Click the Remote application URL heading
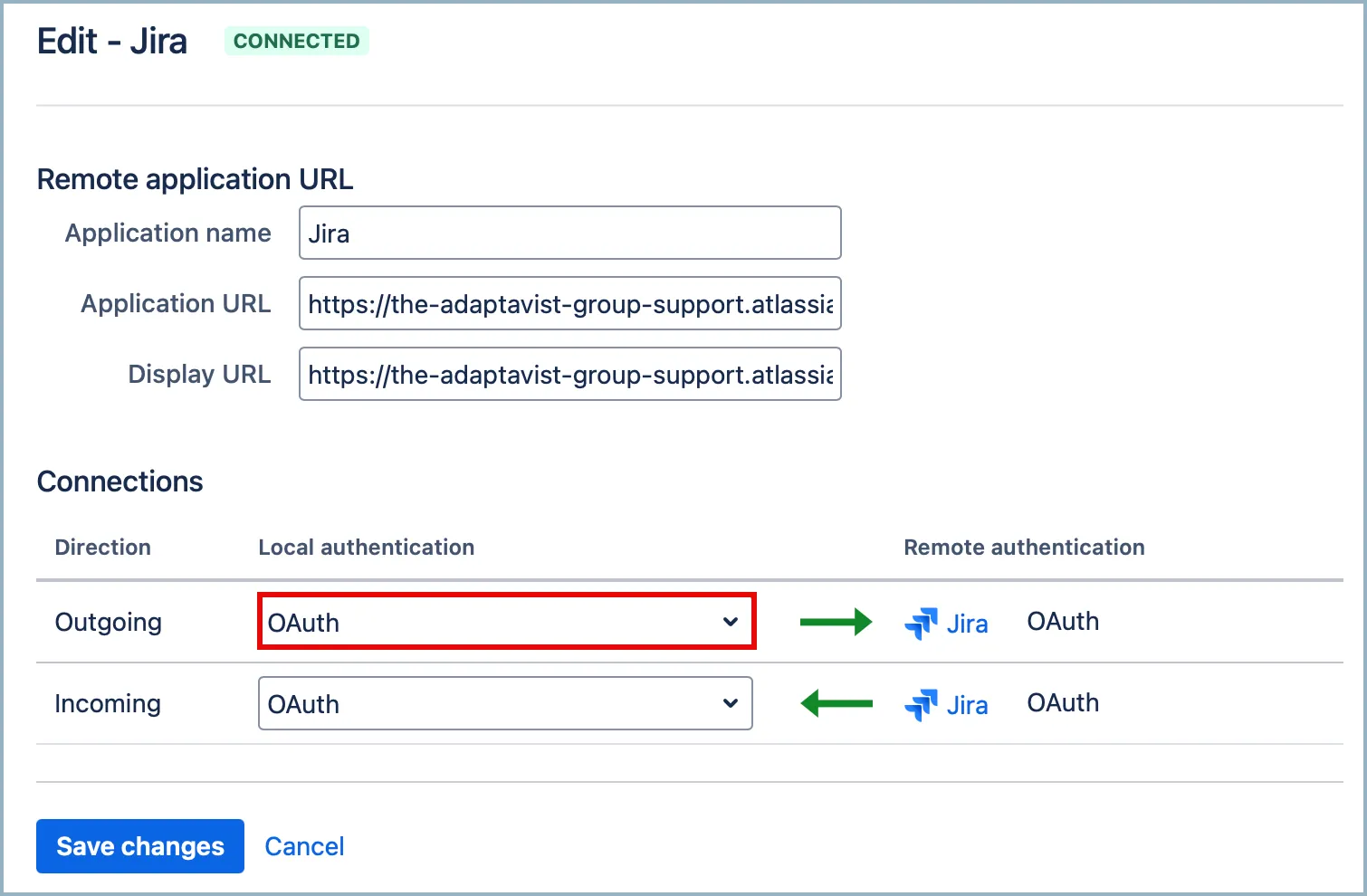 click(196, 179)
